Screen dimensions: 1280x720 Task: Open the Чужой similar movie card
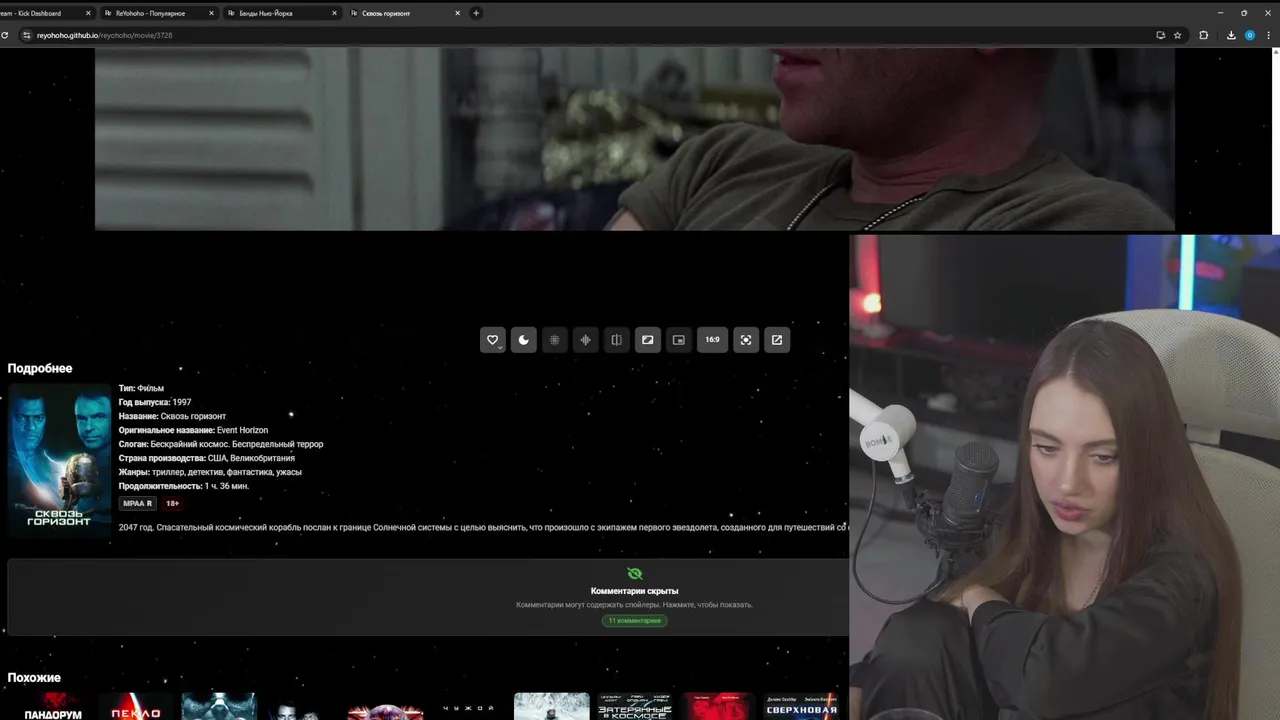tap(468, 706)
